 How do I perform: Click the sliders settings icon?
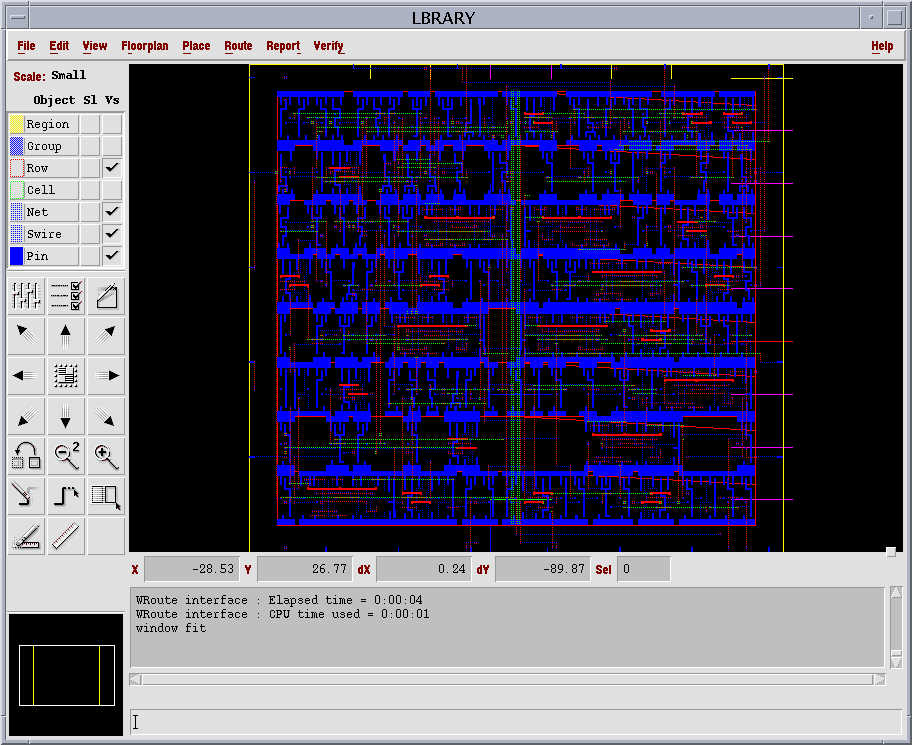[x=26, y=295]
